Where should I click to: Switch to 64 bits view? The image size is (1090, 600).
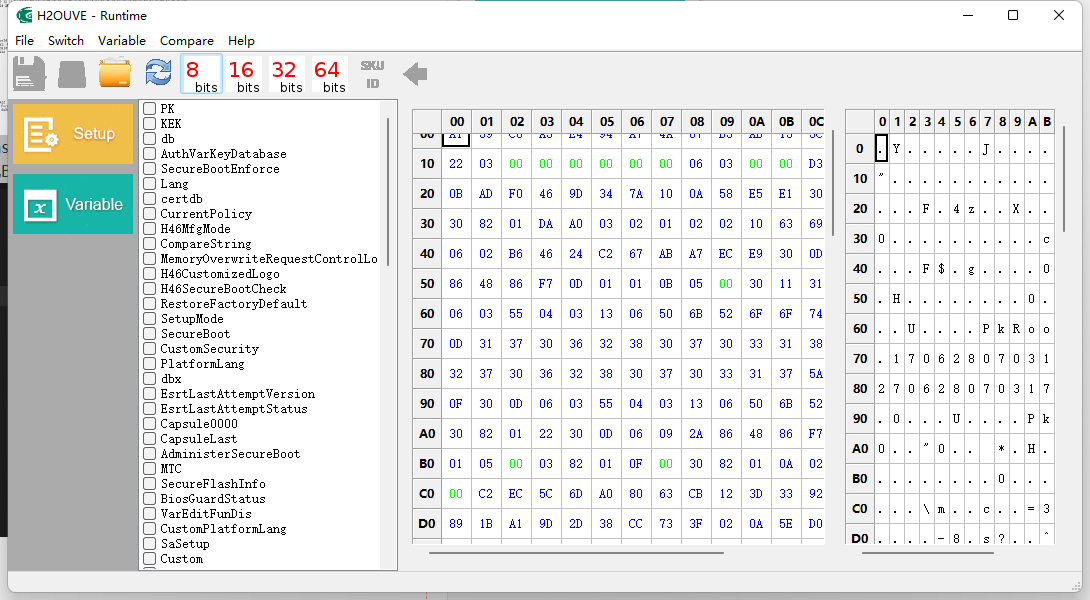coord(330,74)
